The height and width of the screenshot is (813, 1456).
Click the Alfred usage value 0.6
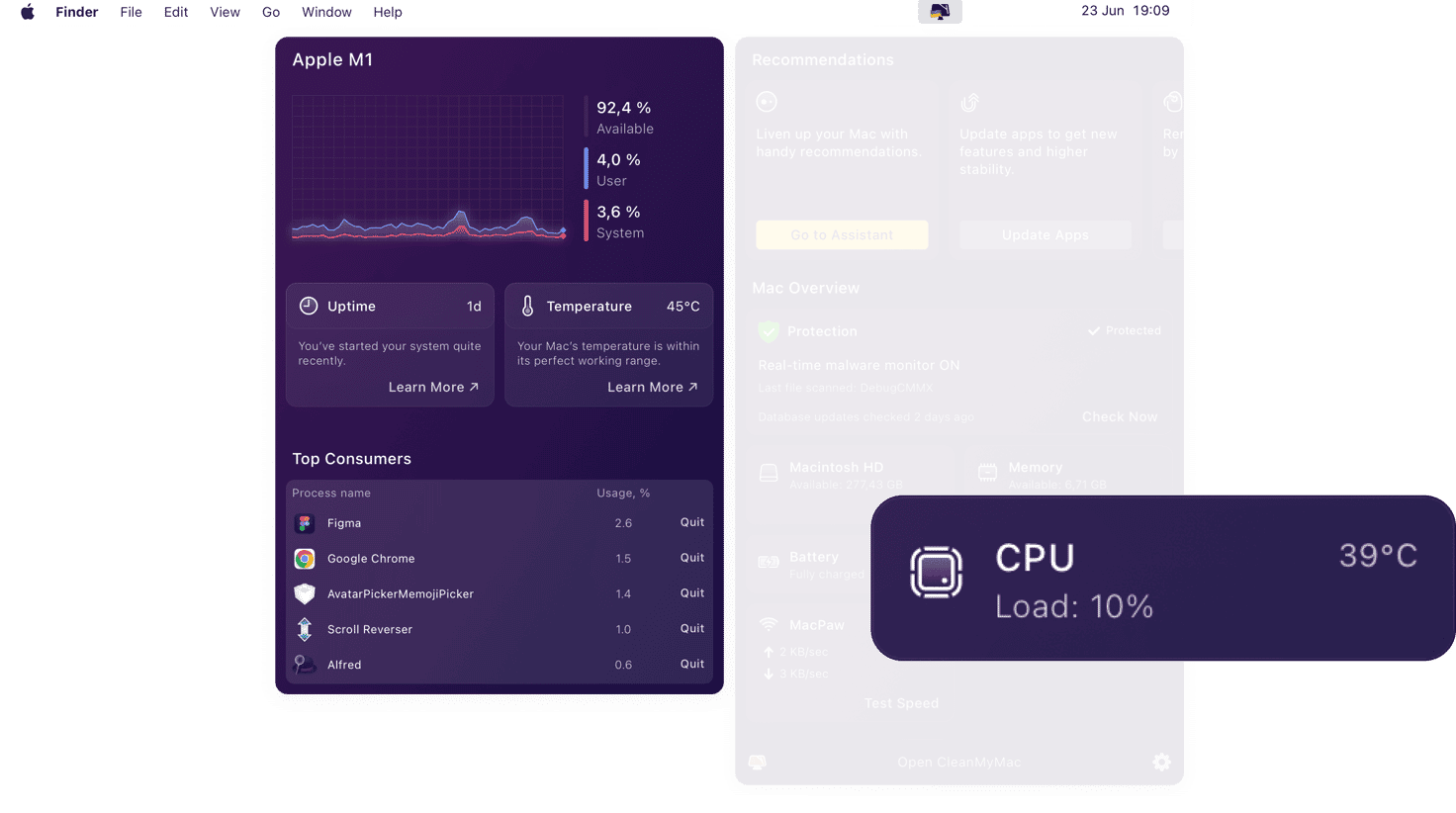623,665
